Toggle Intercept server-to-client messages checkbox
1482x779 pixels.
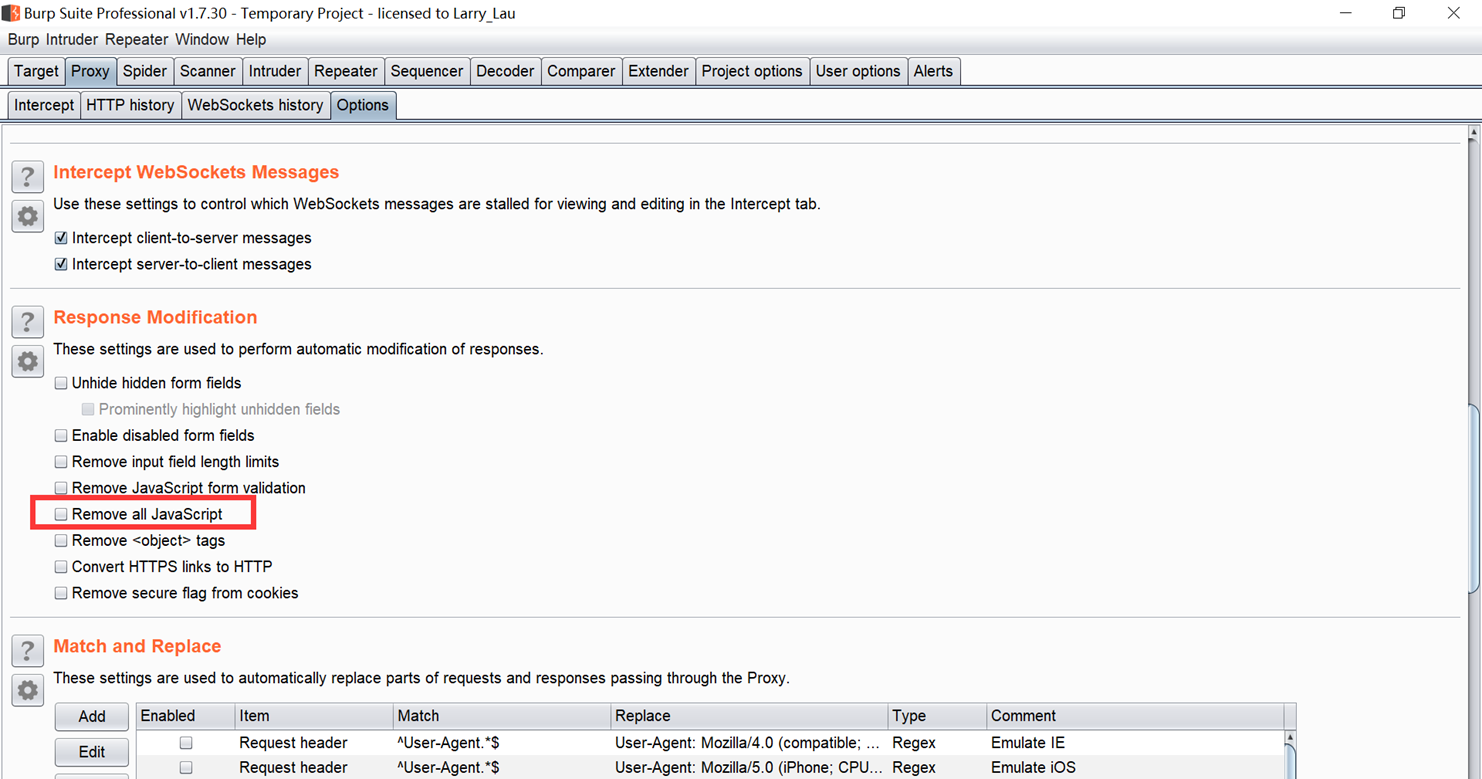pyautogui.click(x=61, y=264)
